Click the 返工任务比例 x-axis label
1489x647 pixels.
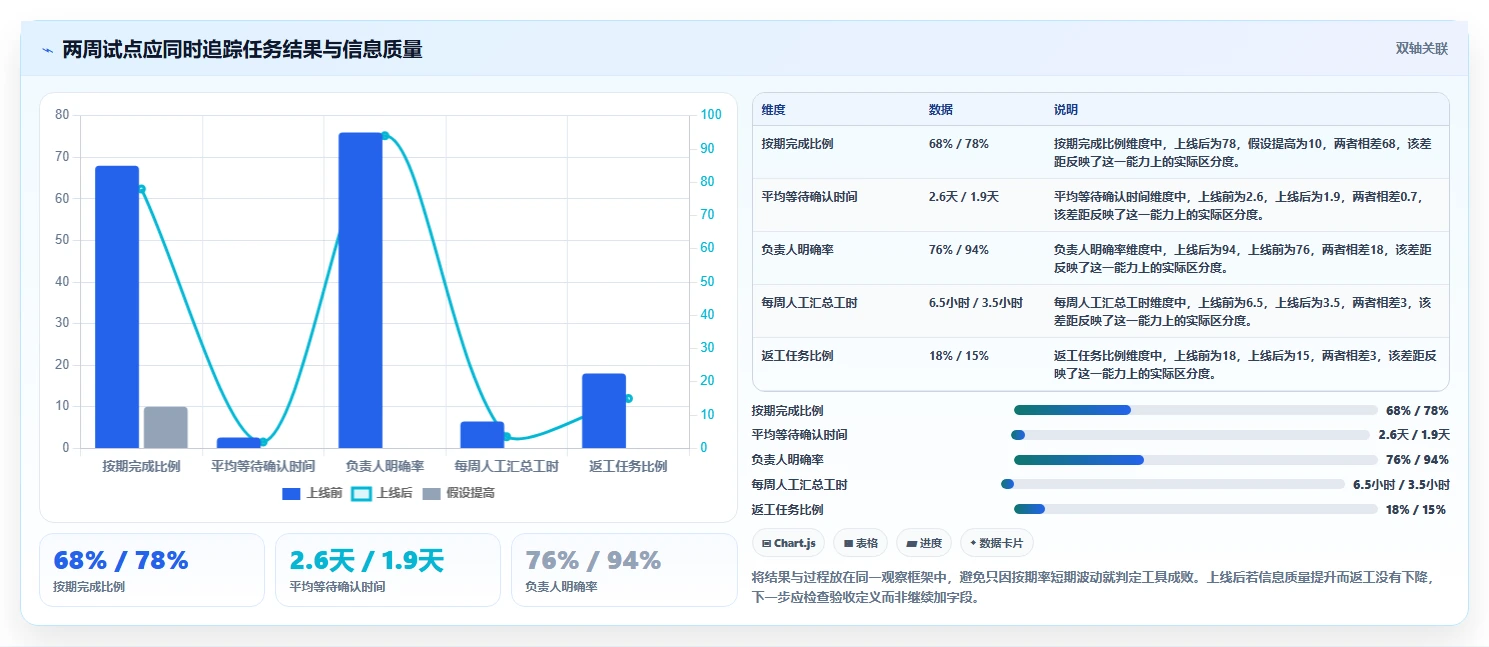[628, 467]
